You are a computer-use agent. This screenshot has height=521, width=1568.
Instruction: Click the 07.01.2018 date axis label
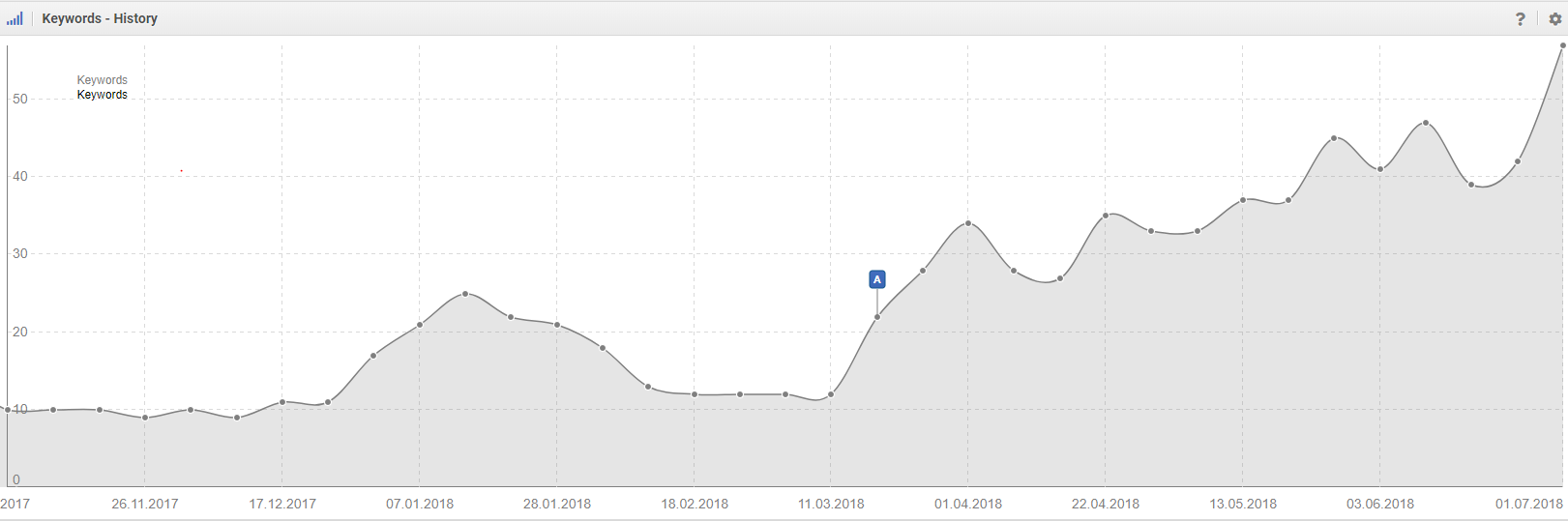point(420,504)
